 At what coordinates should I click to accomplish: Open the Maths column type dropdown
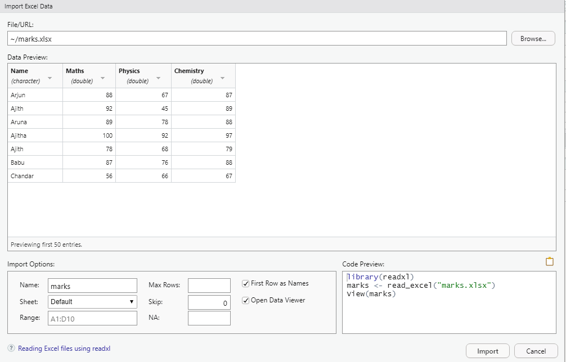point(103,78)
